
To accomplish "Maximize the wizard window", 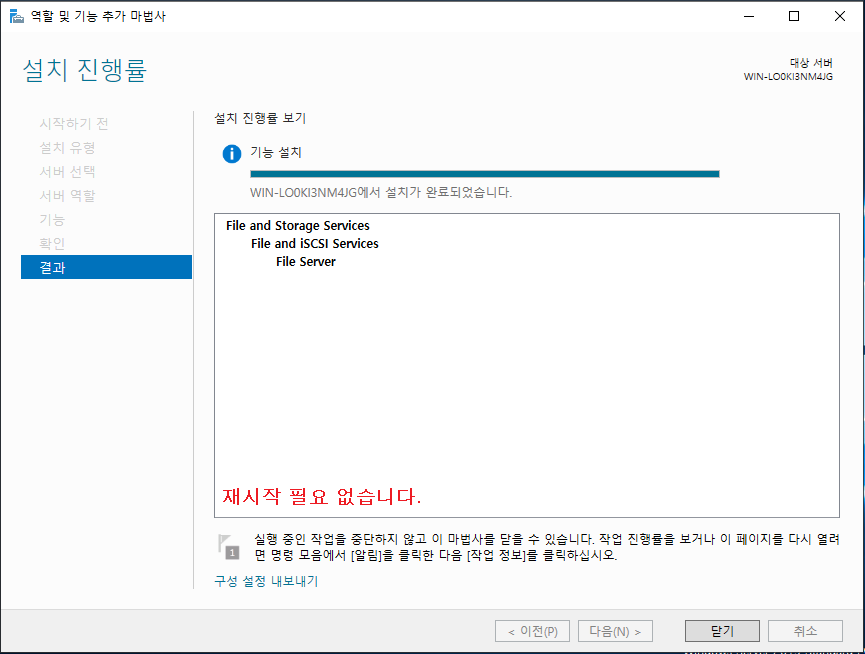I will (794, 16).
